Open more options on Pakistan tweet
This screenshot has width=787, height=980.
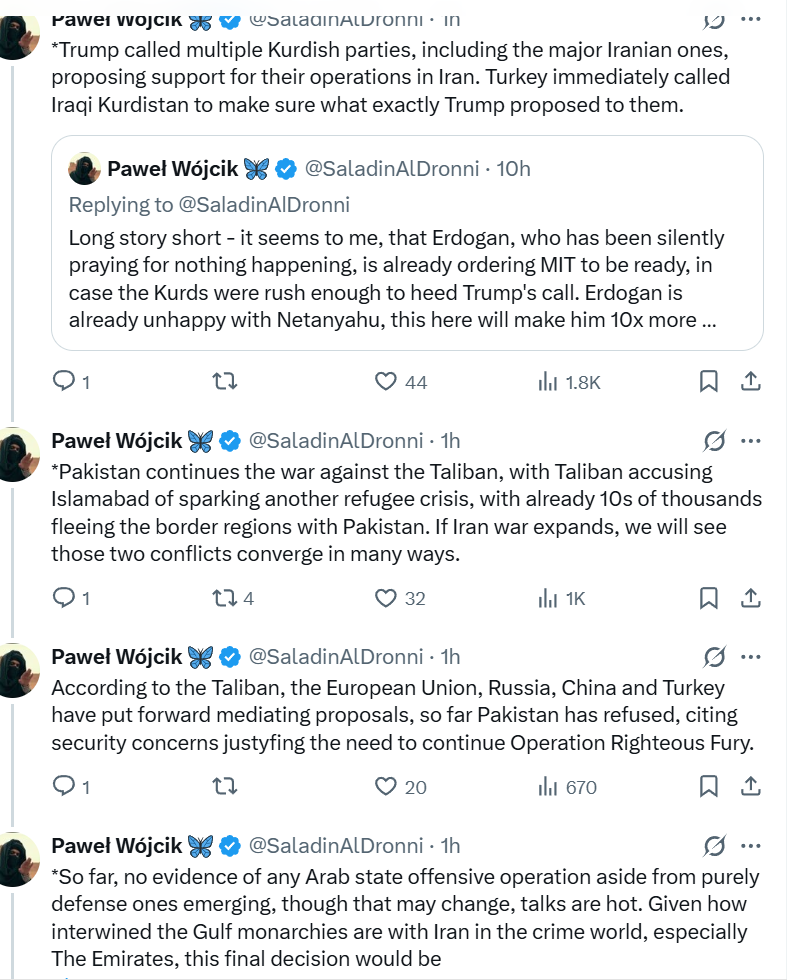tap(750, 440)
